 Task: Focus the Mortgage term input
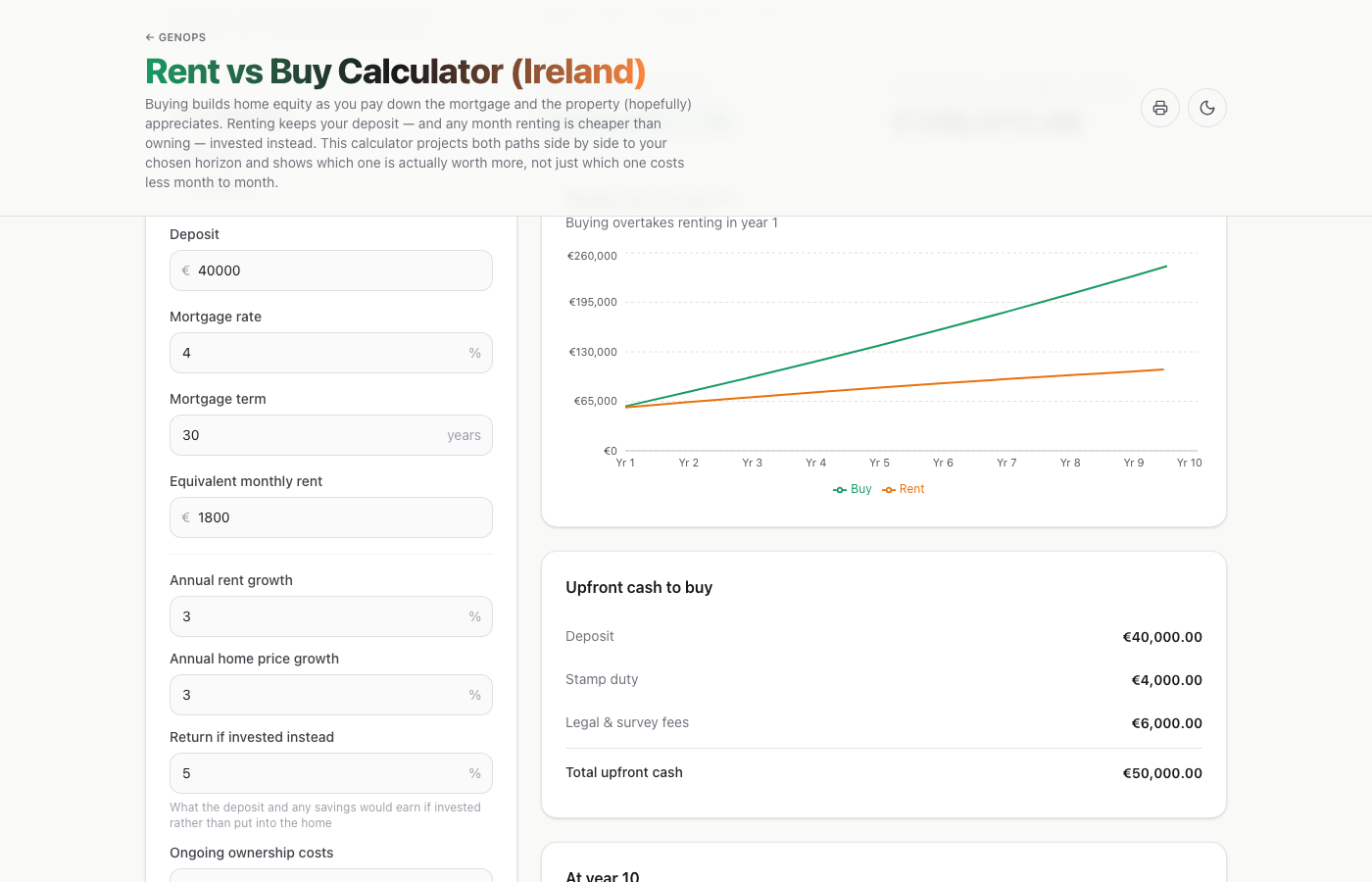point(331,435)
